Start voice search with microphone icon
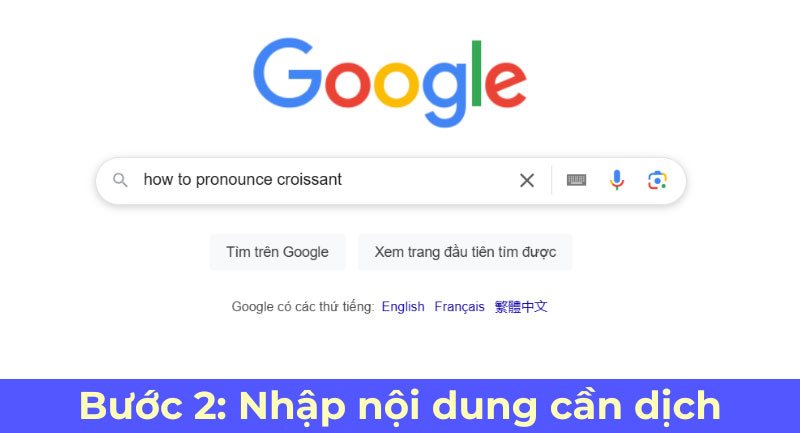The width and height of the screenshot is (800, 433). coord(617,180)
